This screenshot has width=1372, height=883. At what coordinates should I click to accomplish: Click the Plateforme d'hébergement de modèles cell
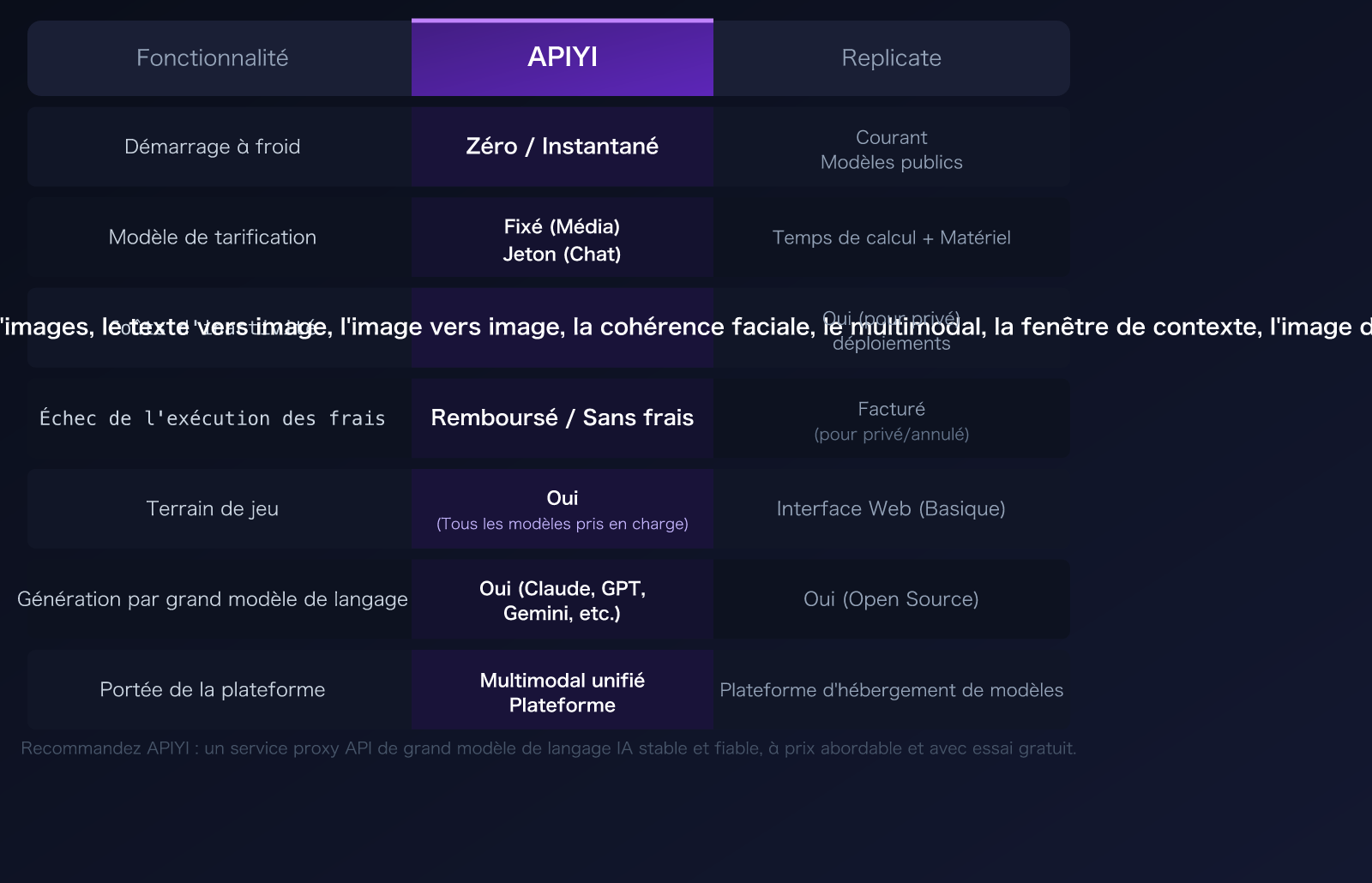click(x=892, y=689)
